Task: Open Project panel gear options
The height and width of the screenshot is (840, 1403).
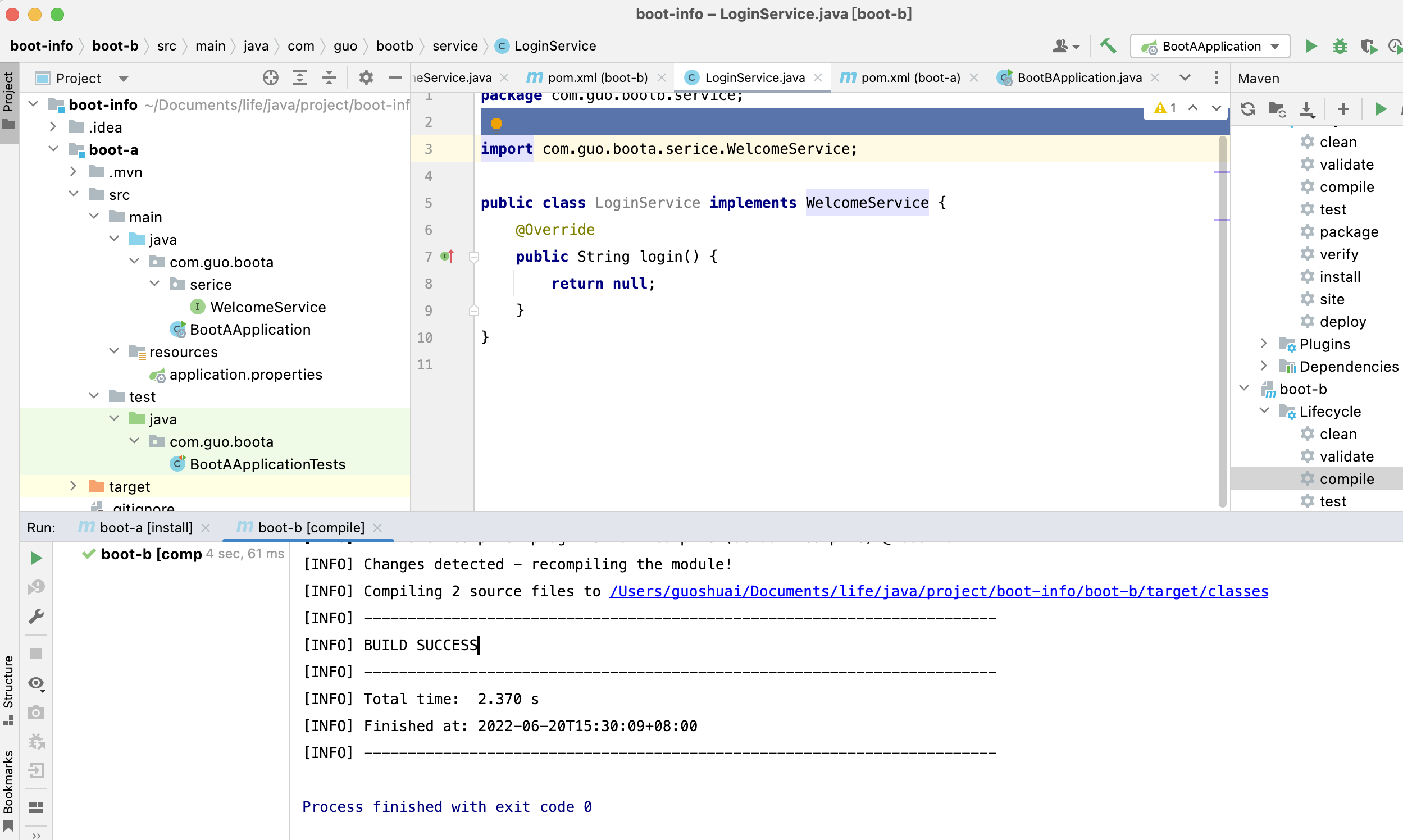Action: coord(366,77)
